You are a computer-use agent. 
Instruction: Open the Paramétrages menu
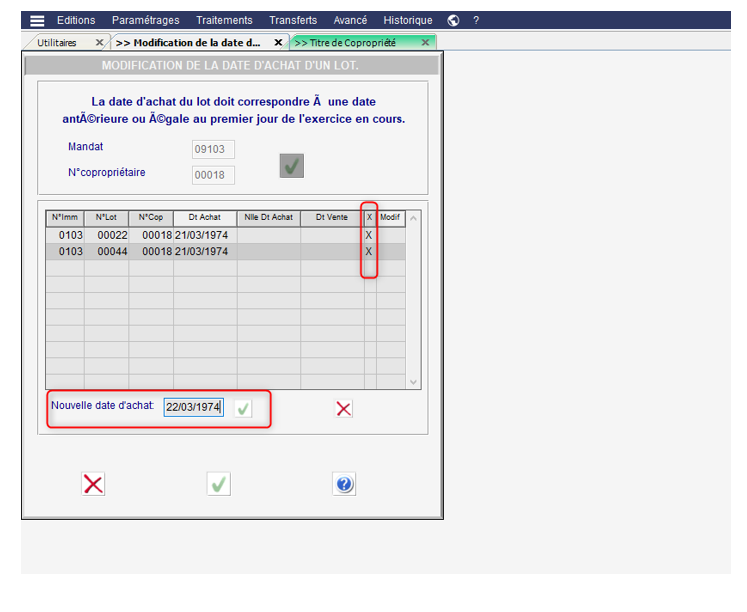(146, 20)
